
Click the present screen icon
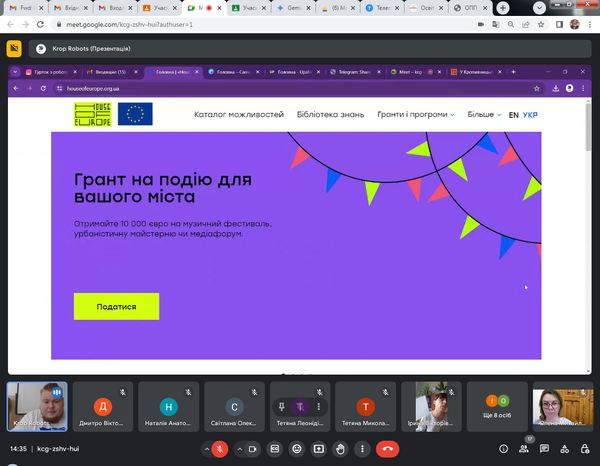[319, 449]
